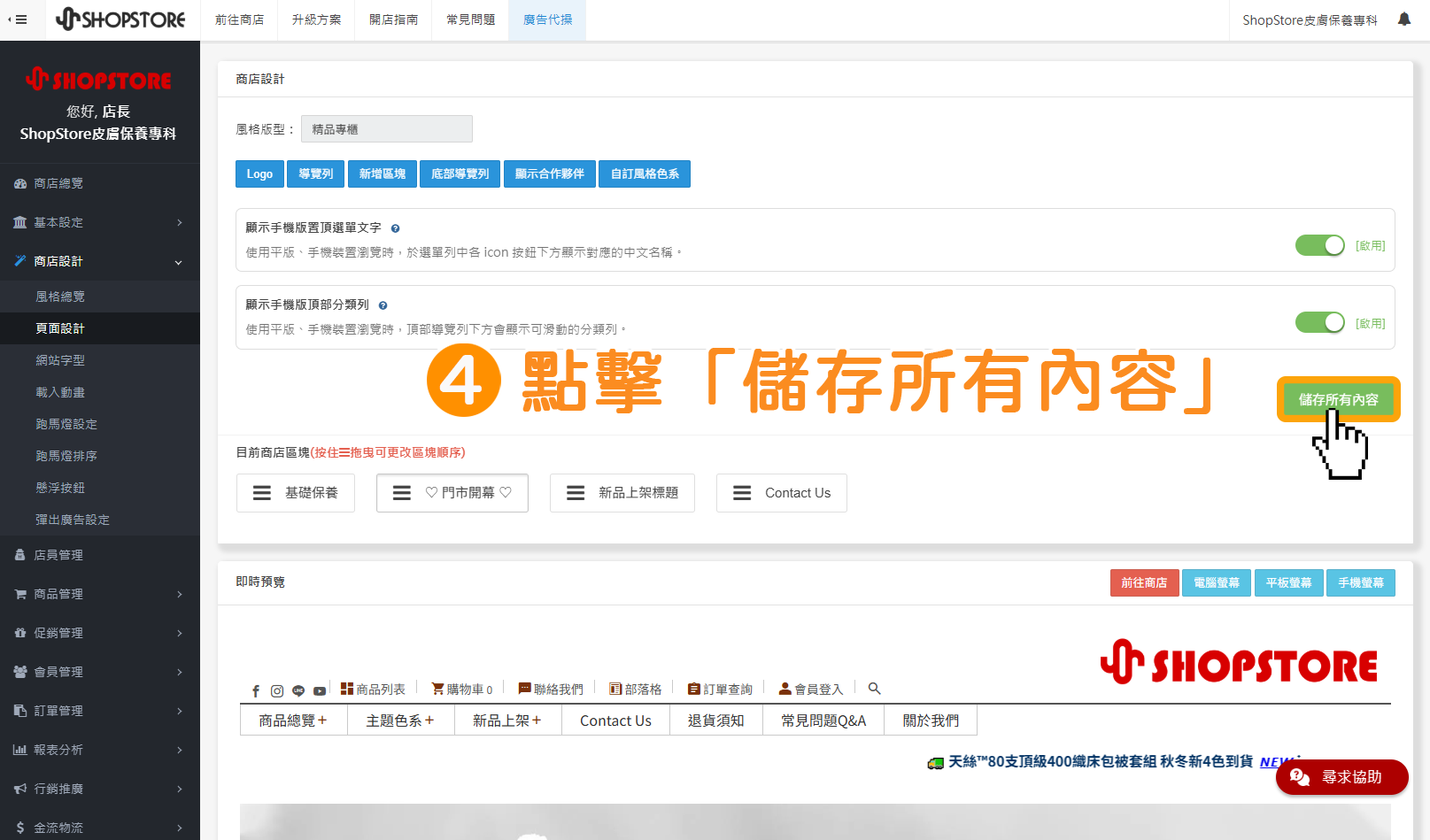
Task: Click YouTube icon in preview header
Action: point(320,690)
